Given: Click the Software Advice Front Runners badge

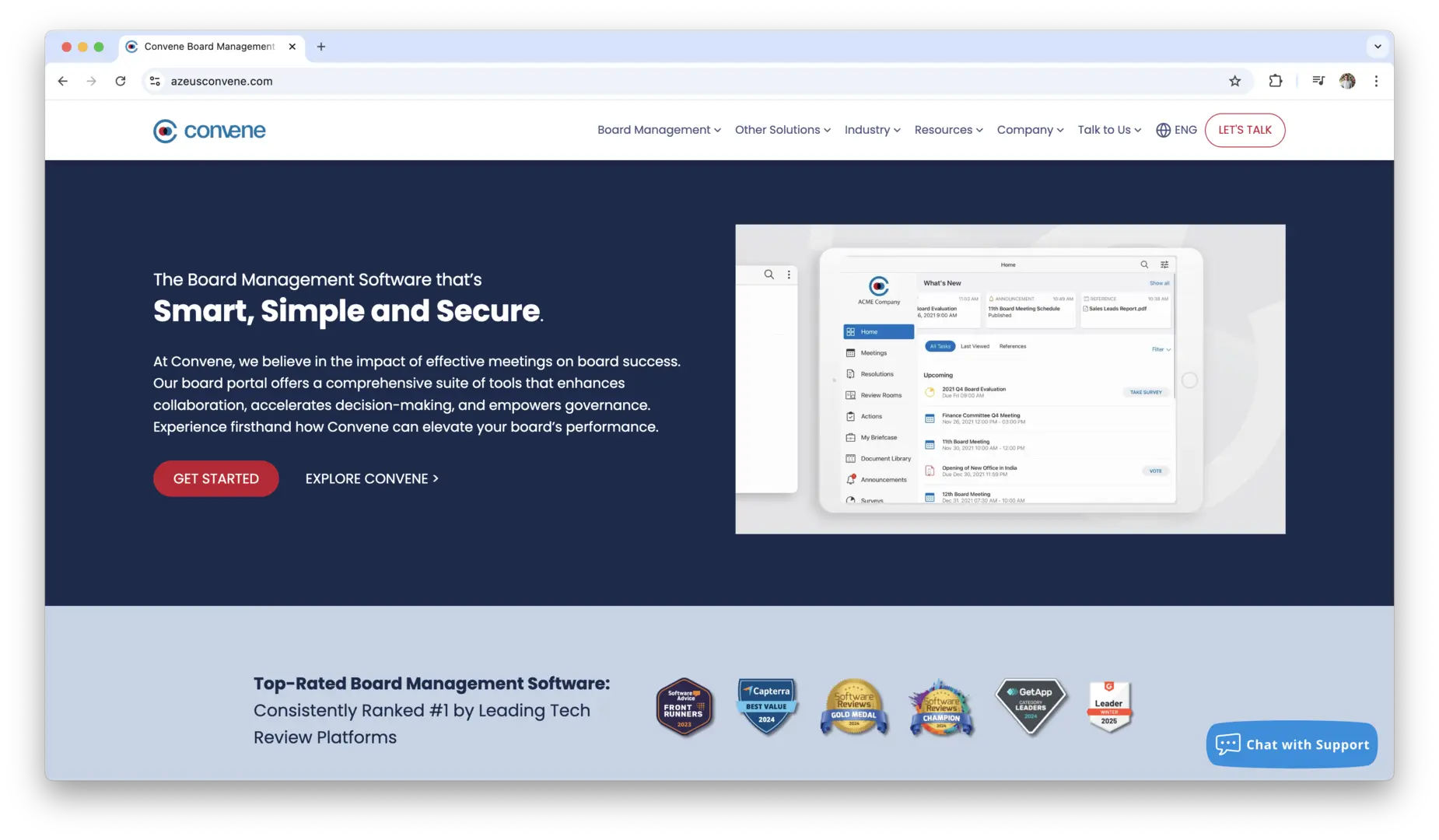Looking at the screenshot, I should click(x=684, y=707).
